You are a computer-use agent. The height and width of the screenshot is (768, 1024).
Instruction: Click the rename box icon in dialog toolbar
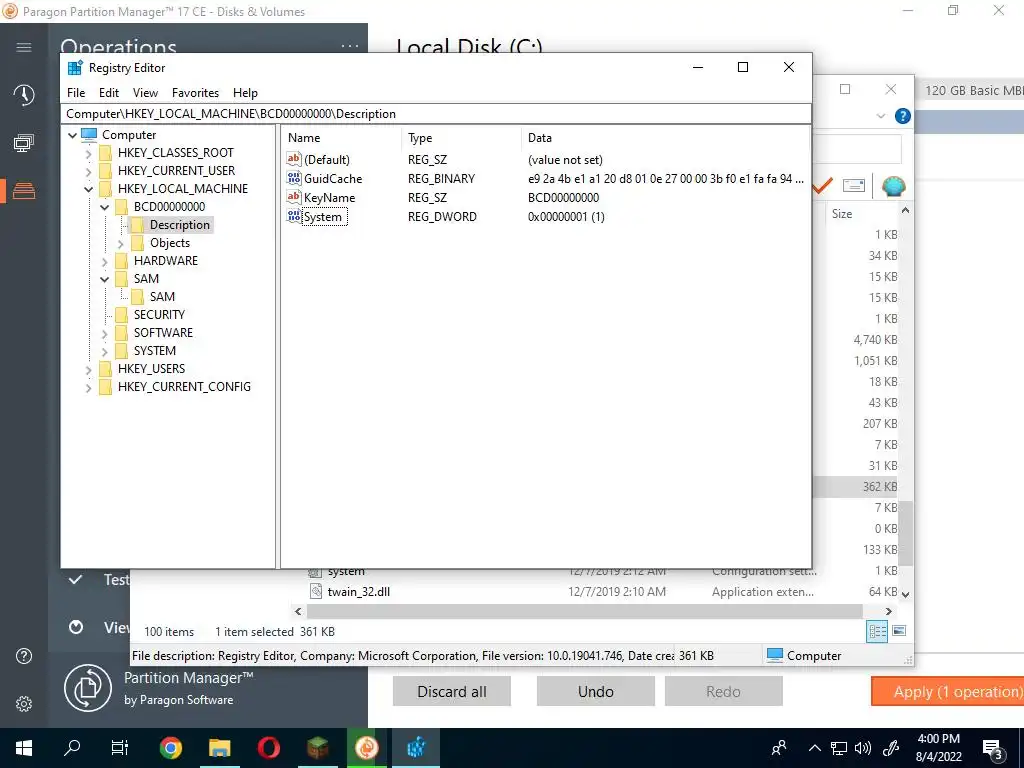854,186
